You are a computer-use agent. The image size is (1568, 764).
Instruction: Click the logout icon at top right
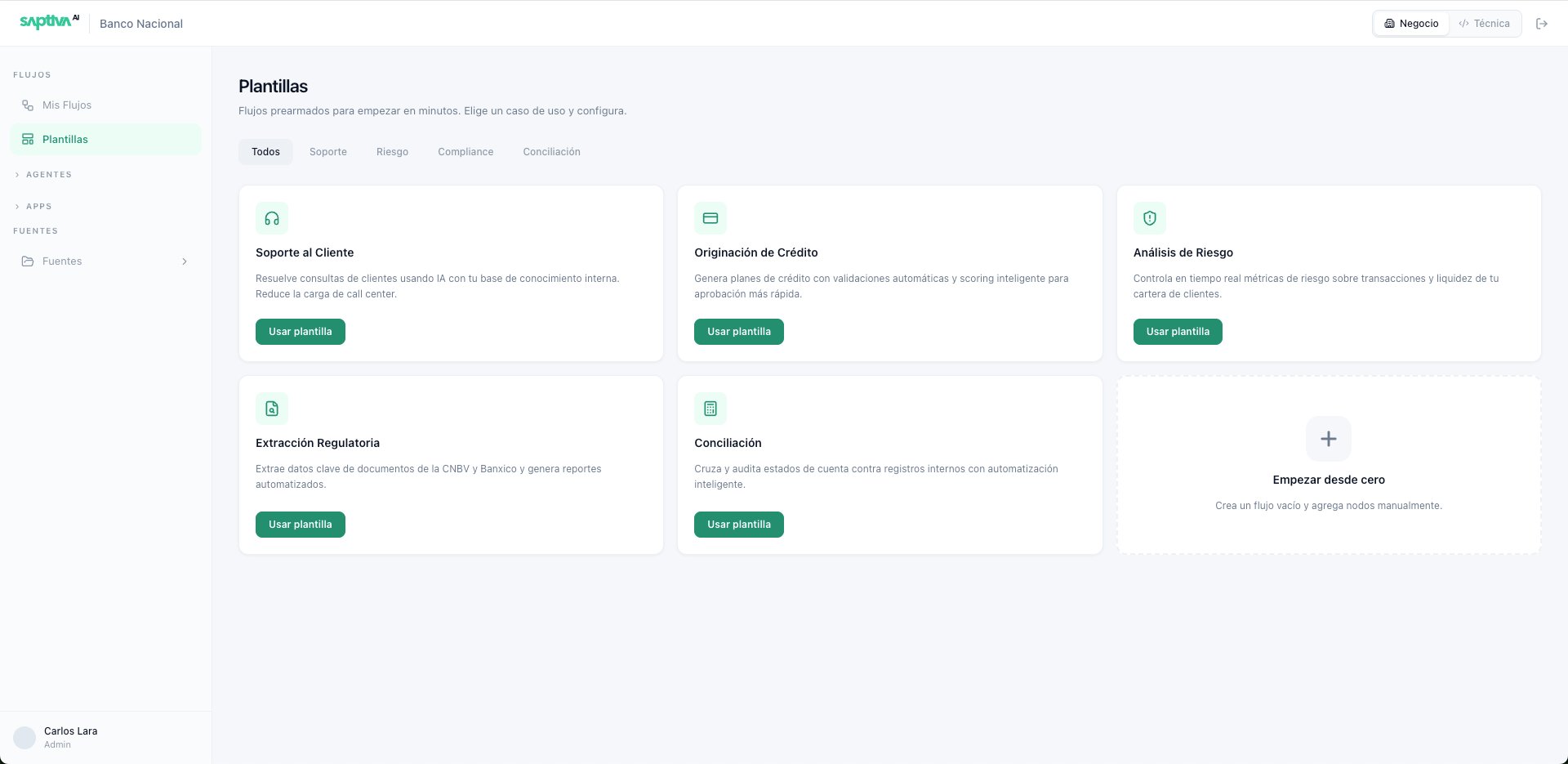click(1543, 23)
